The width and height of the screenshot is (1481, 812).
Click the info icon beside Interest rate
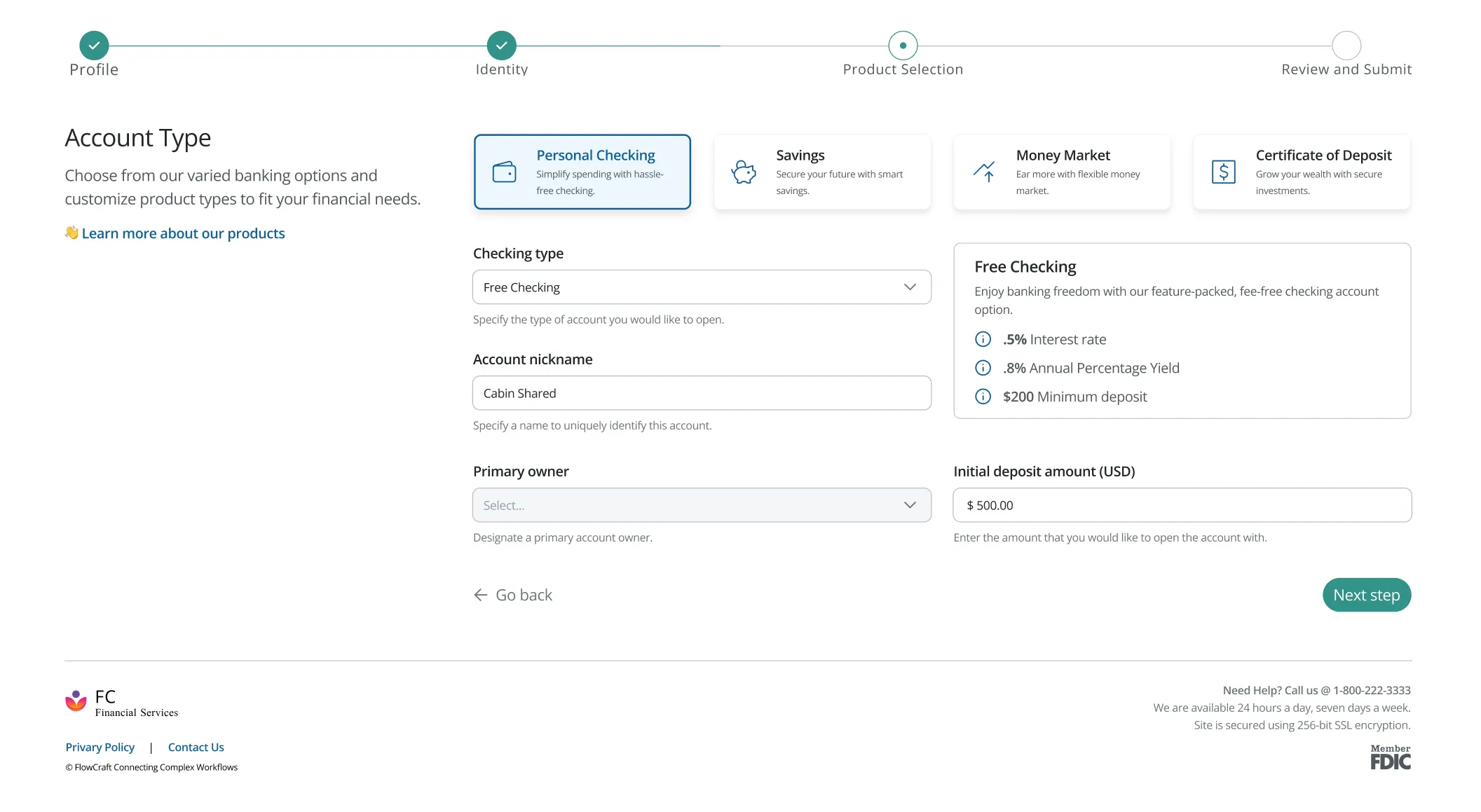(x=983, y=339)
